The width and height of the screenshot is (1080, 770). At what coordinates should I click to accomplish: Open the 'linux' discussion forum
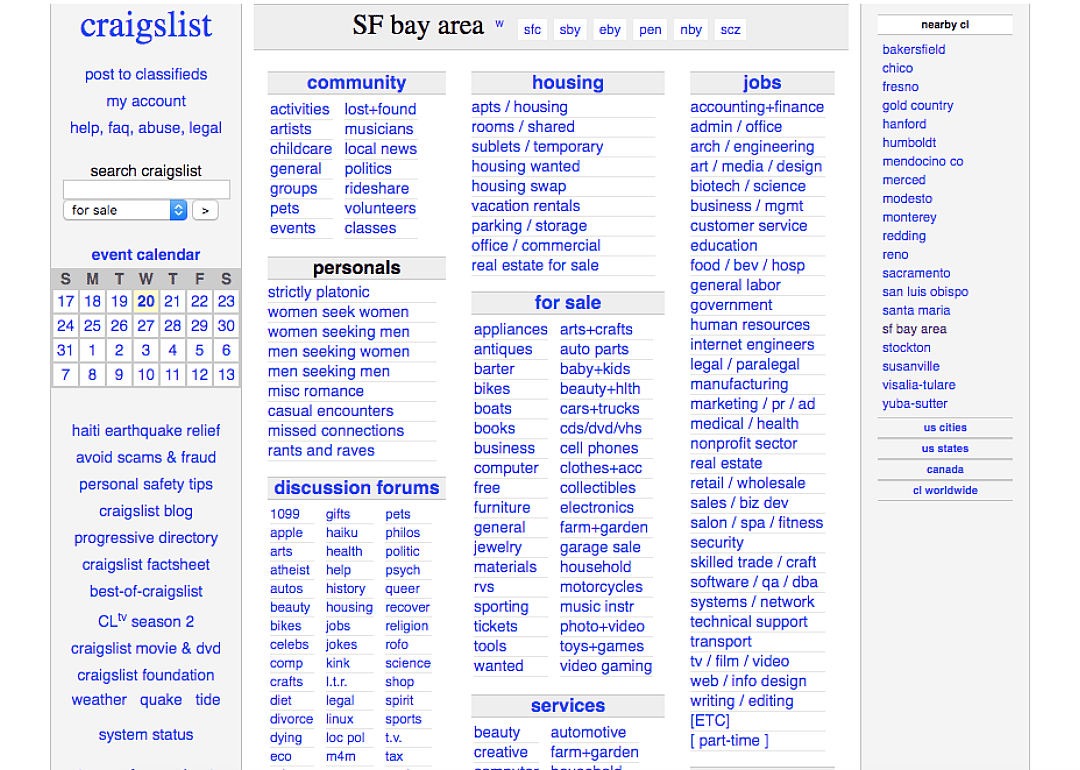click(340, 718)
